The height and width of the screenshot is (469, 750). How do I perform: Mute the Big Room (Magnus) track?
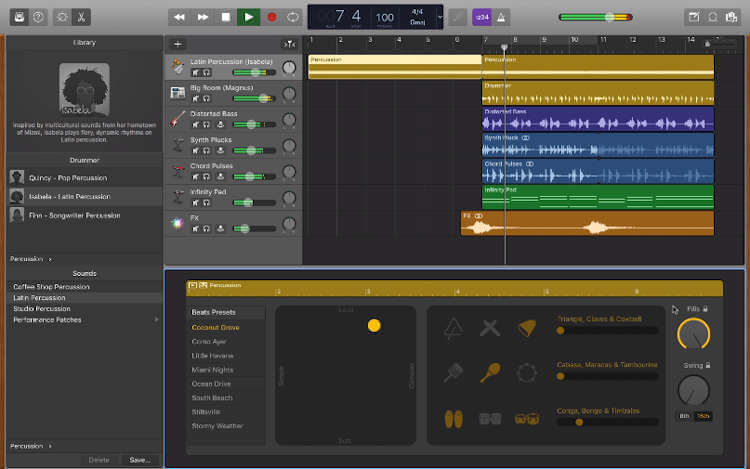pos(195,98)
